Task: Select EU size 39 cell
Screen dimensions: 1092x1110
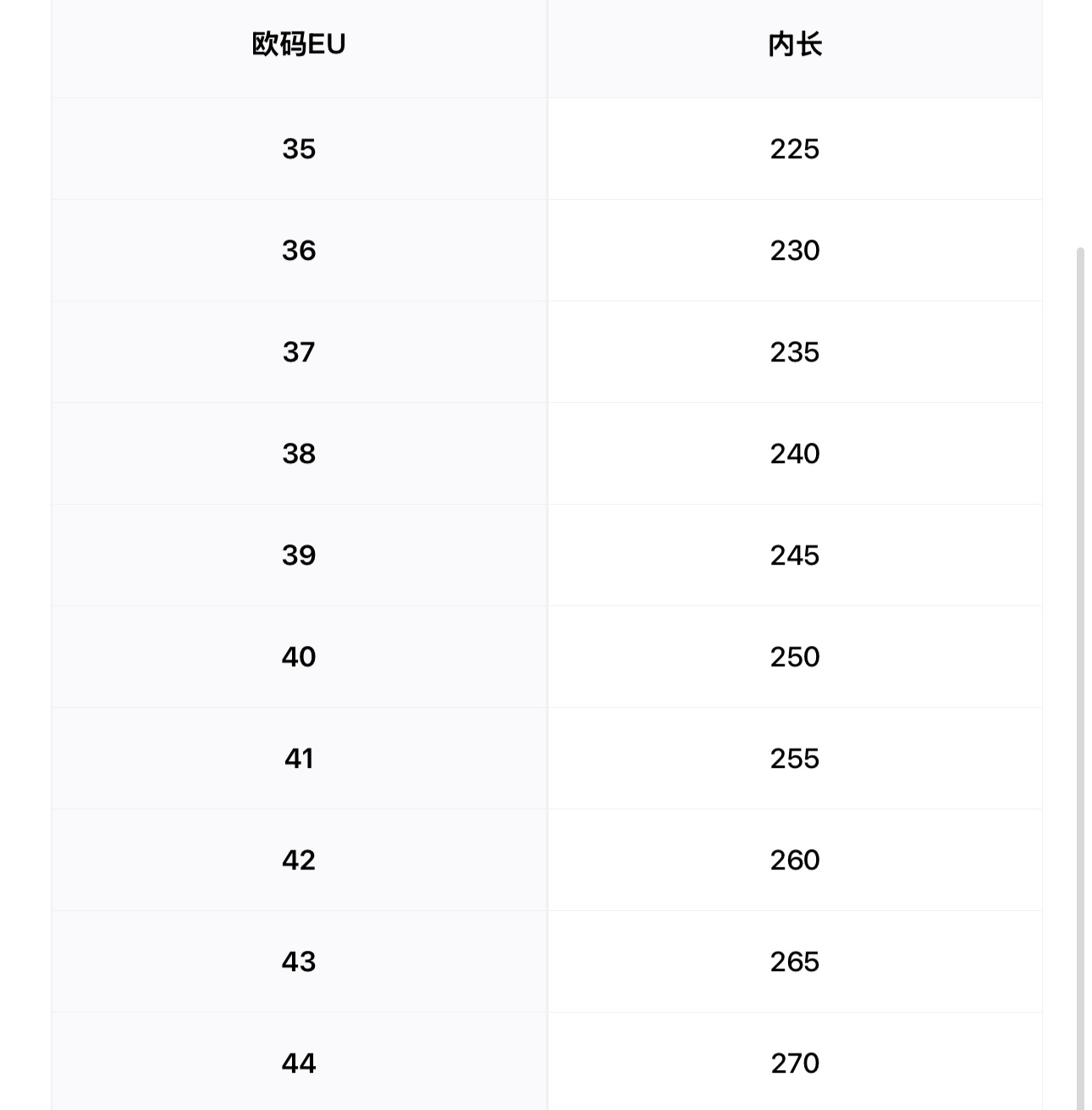Action: coord(299,555)
